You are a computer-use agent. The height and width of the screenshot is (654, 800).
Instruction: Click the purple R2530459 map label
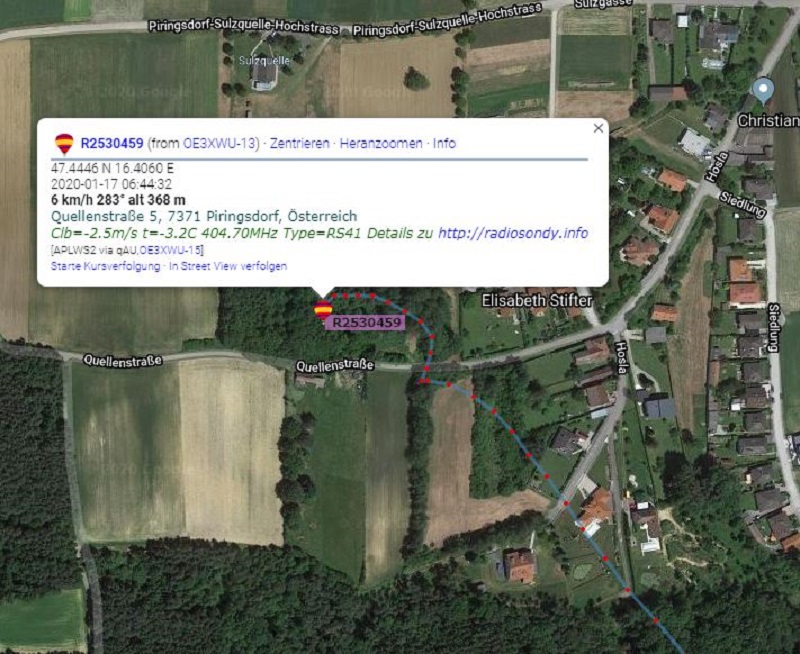[x=366, y=322]
